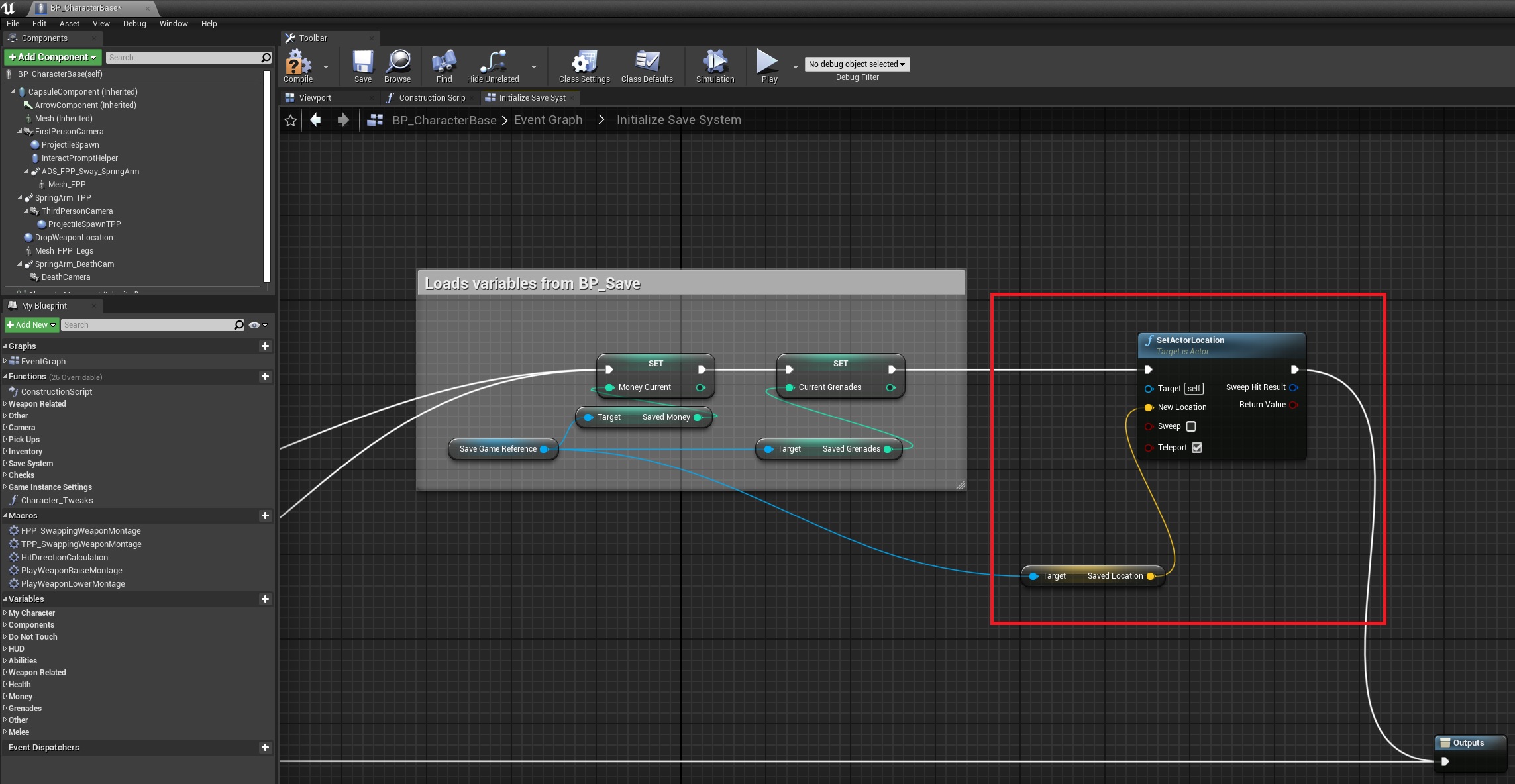The height and width of the screenshot is (784, 1515).
Task: Open Browse to asset icon
Action: click(397, 63)
